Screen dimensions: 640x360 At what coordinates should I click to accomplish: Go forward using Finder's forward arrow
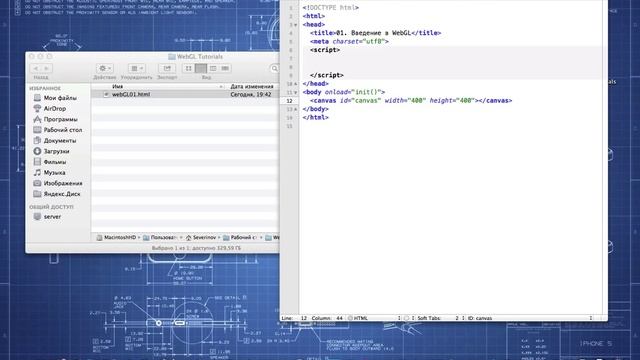(47, 68)
